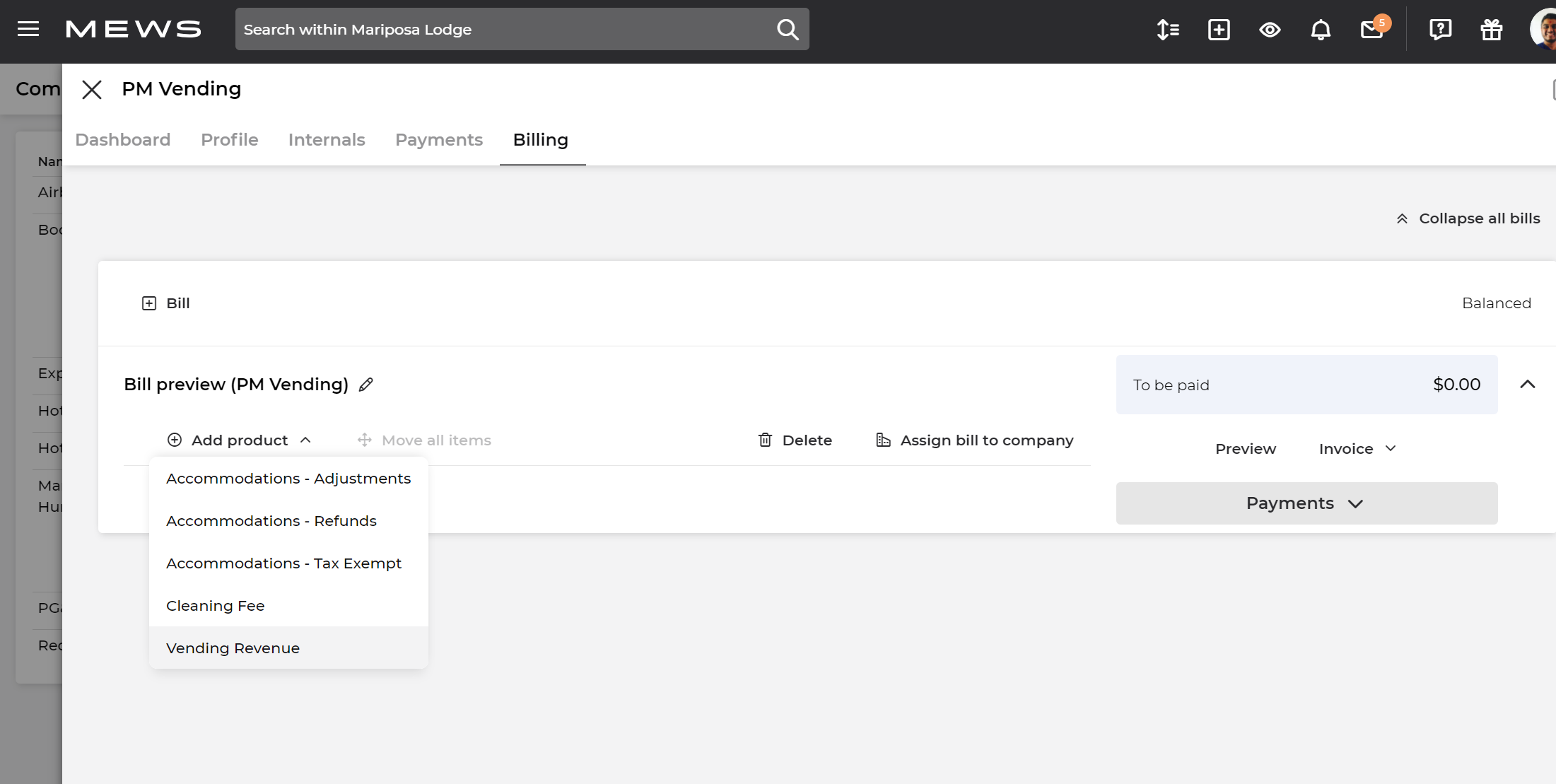
Task: Click the new reservation plus icon
Action: coord(1219,30)
